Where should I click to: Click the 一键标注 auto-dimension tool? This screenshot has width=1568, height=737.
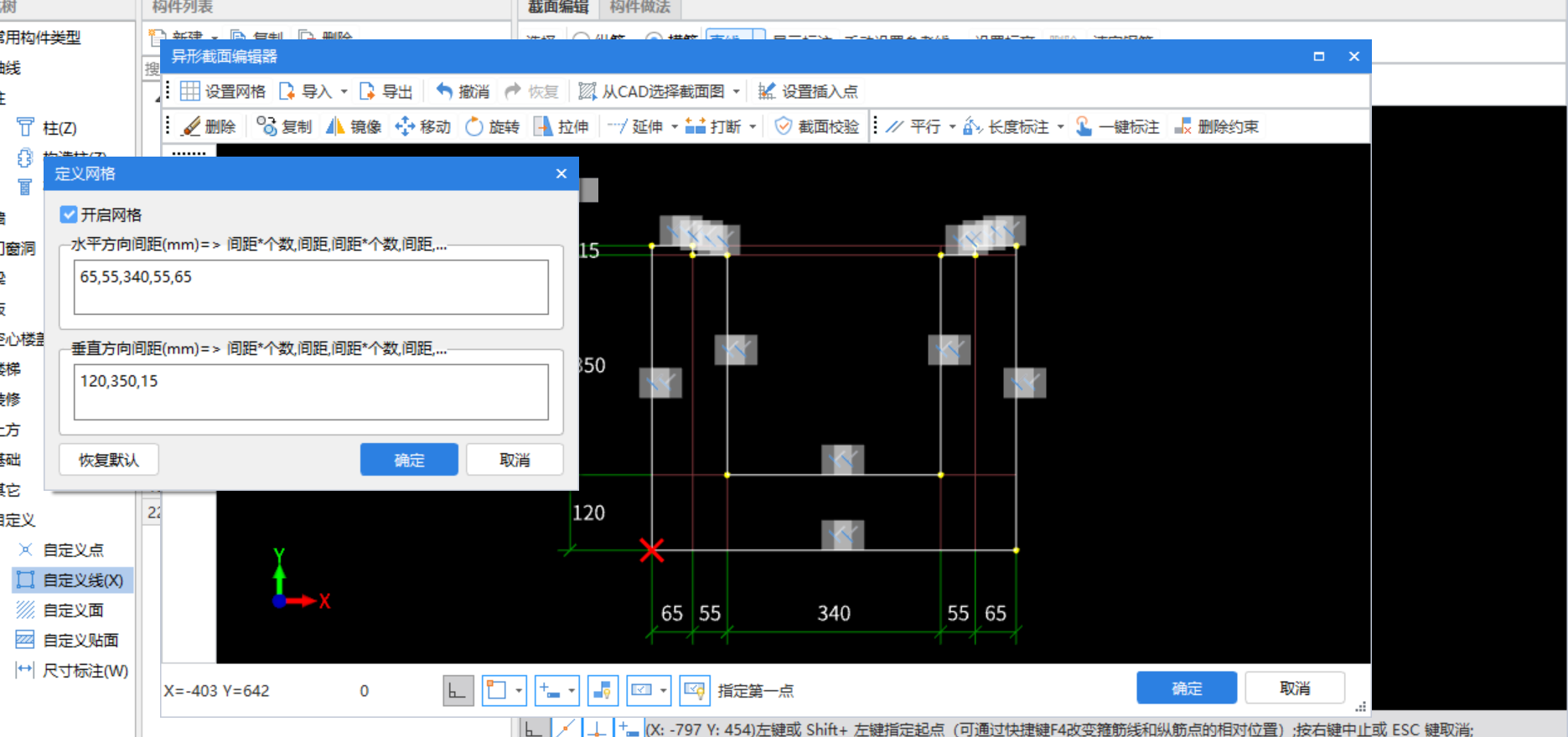pos(1117,126)
